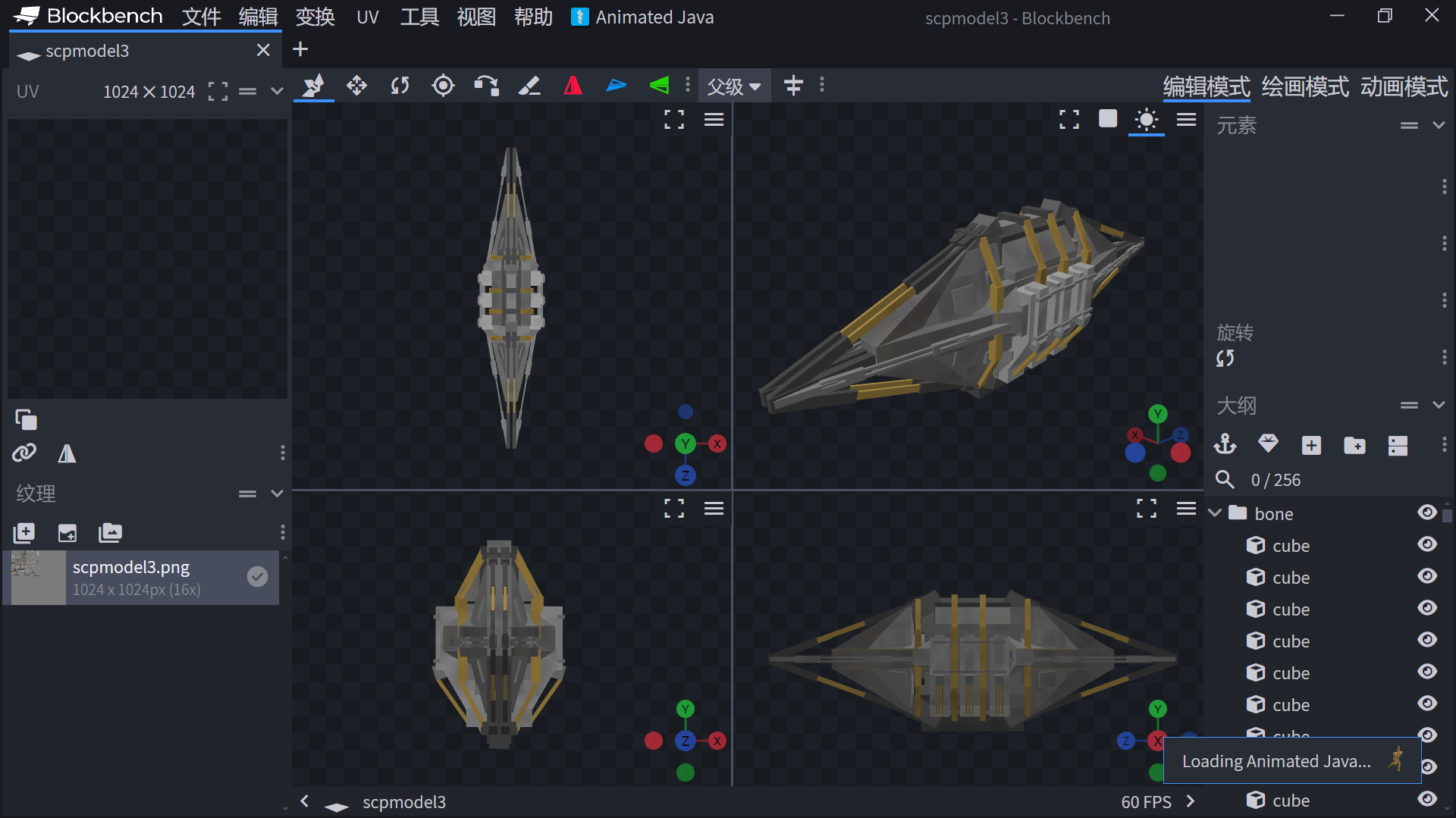Click the Add Group folder icon
Image resolution: width=1456 pixels, height=818 pixels.
point(1354,445)
